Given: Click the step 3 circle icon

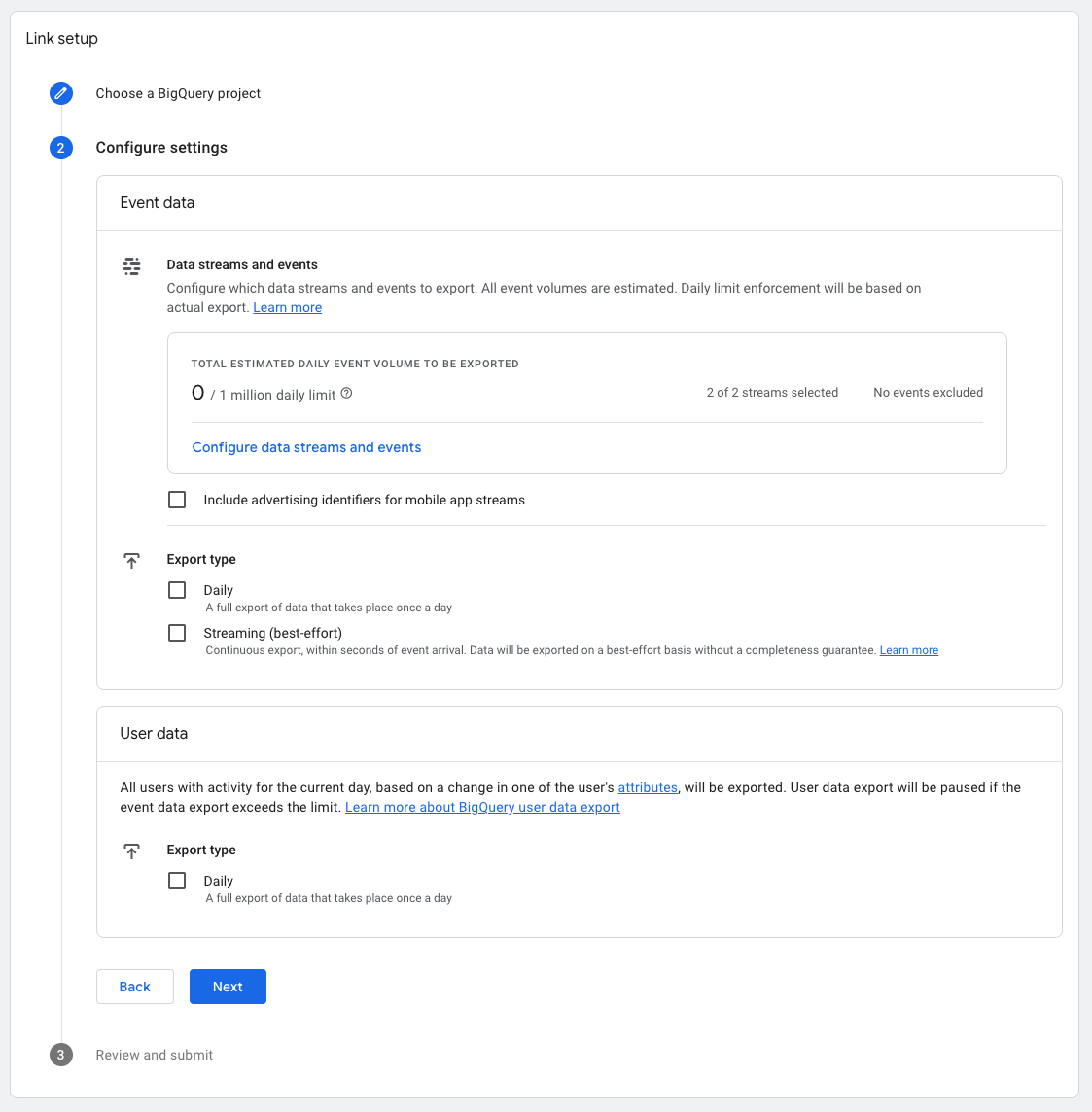Looking at the screenshot, I should click(x=61, y=1055).
